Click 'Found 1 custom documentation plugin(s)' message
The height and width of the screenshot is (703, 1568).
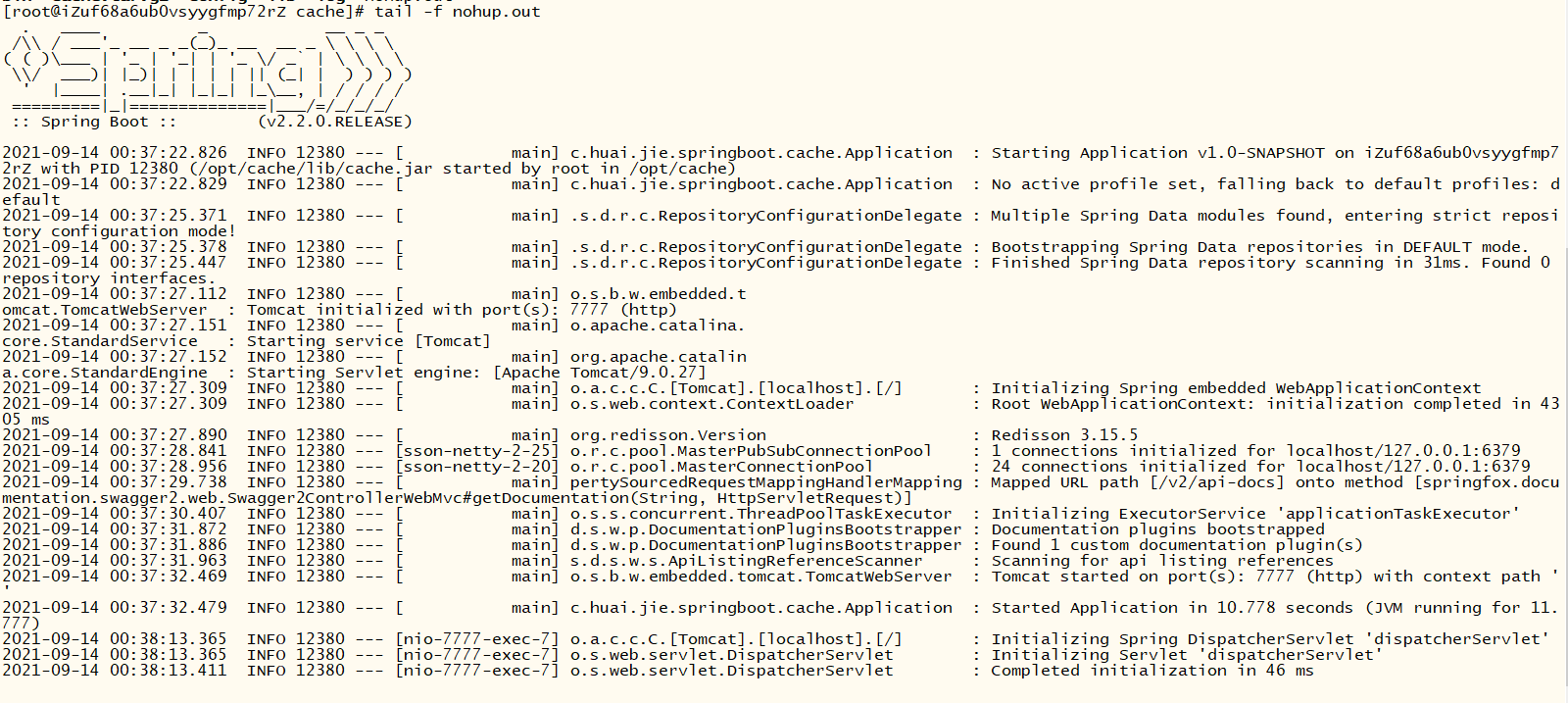[x=1177, y=545]
